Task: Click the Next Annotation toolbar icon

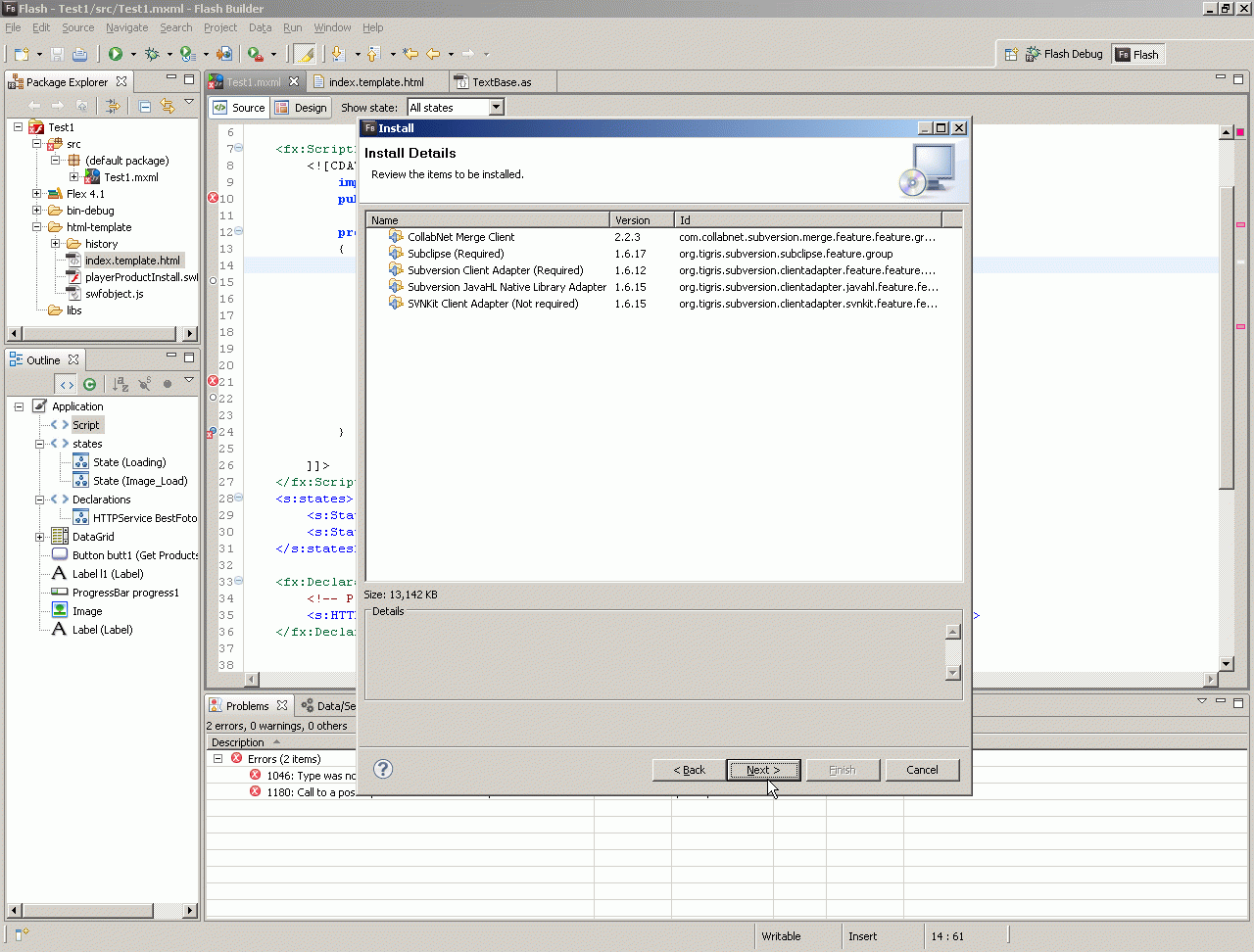Action: (338, 54)
